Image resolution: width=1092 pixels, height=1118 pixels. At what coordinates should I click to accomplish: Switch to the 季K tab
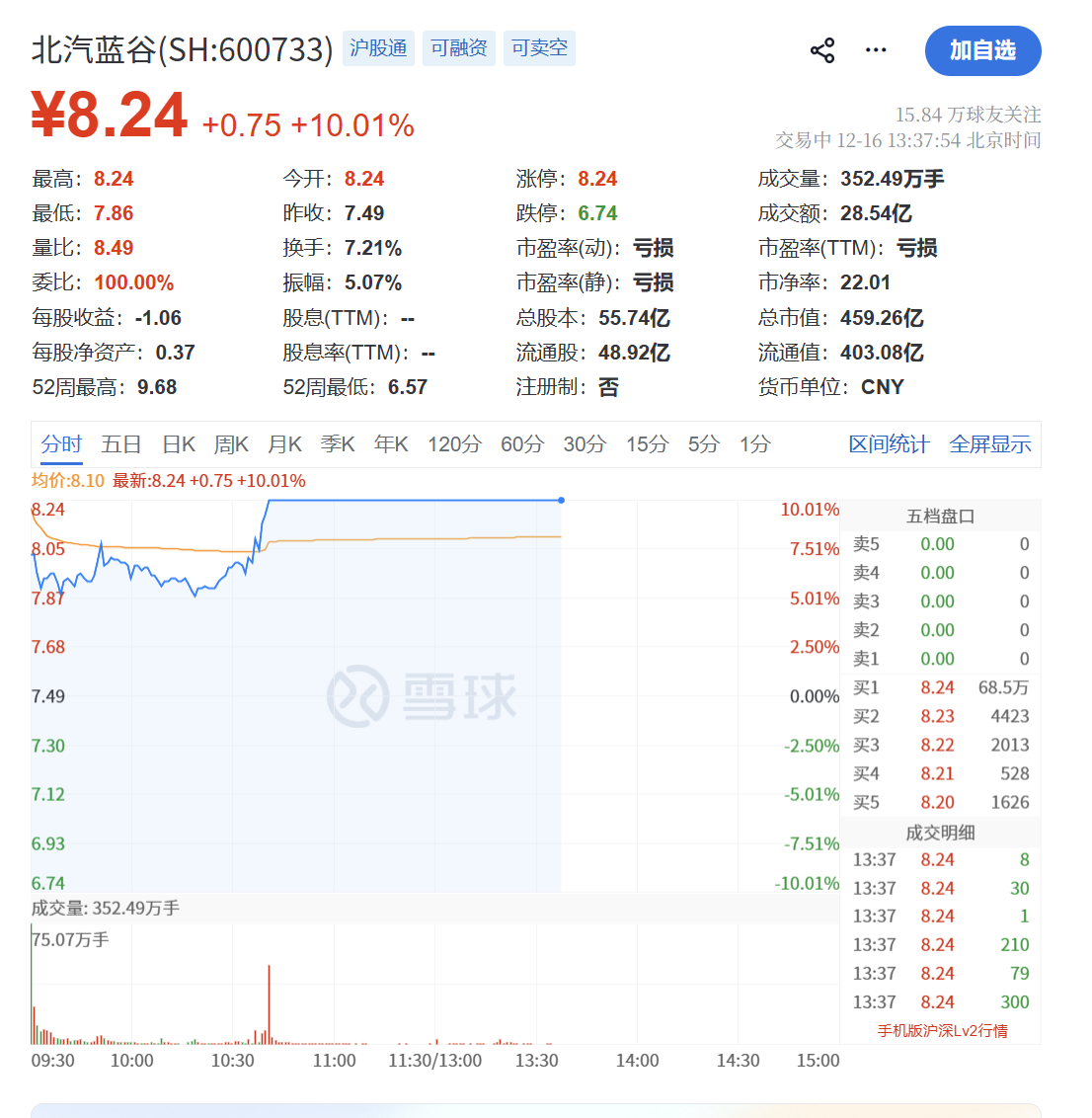[x=338, y=444]
